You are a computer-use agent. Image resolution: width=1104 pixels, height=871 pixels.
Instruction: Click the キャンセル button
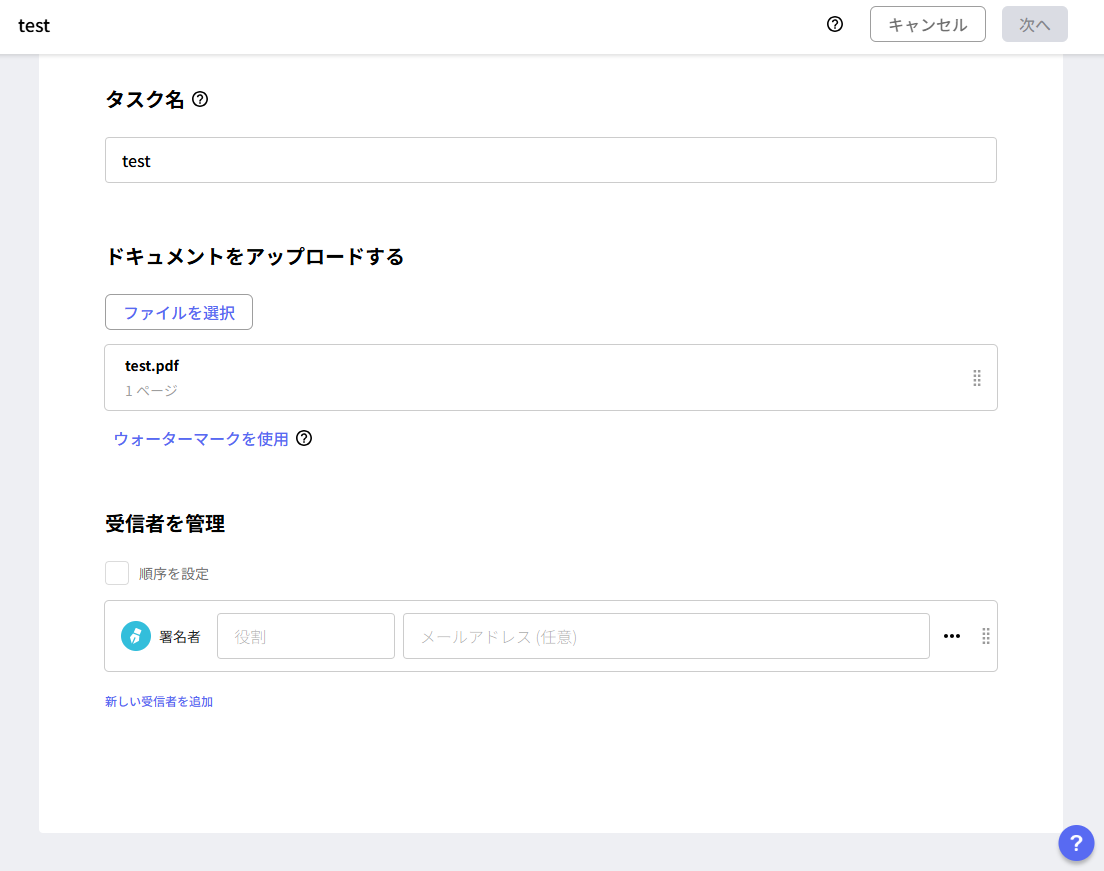pyautogui.click(x=927, y=24)
